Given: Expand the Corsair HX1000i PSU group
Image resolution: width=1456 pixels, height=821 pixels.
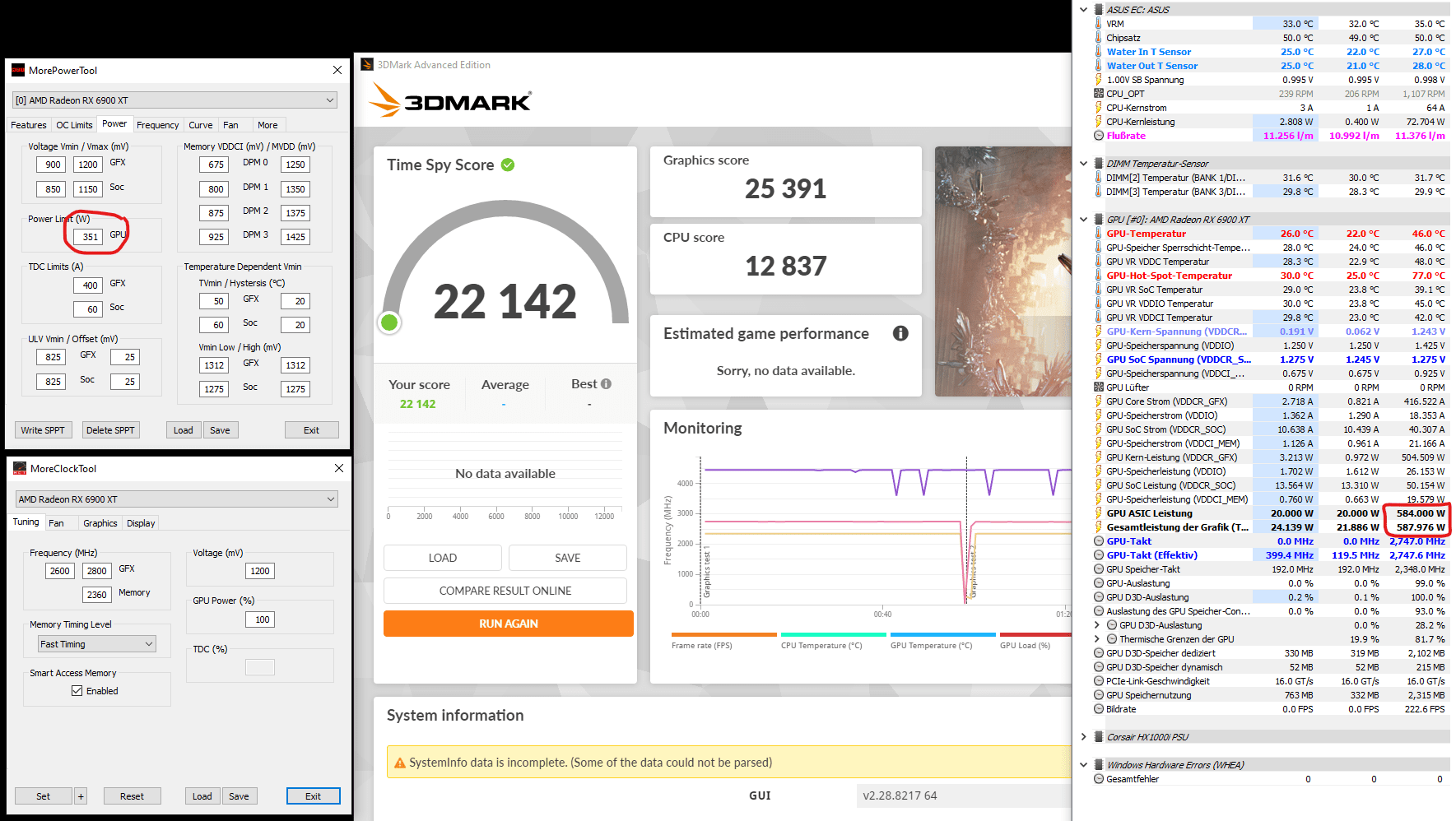Looking at the screenshot, I should tap(1083, 737).
